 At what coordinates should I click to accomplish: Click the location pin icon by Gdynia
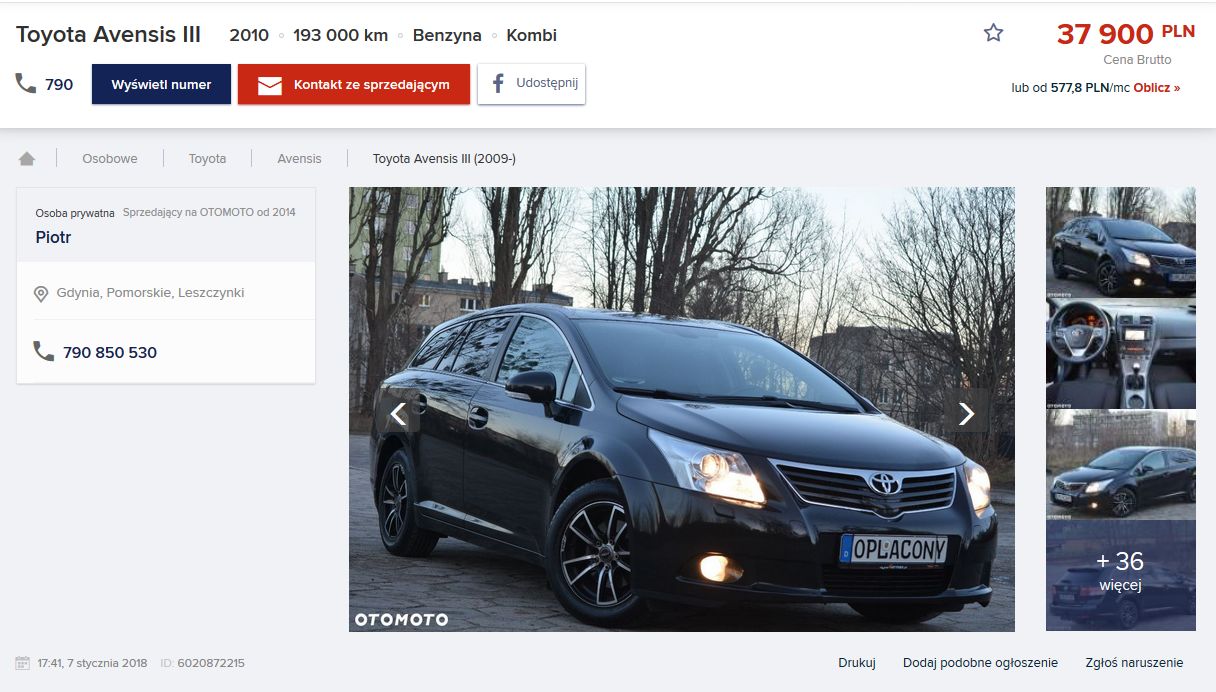click(x=41, y=293)
